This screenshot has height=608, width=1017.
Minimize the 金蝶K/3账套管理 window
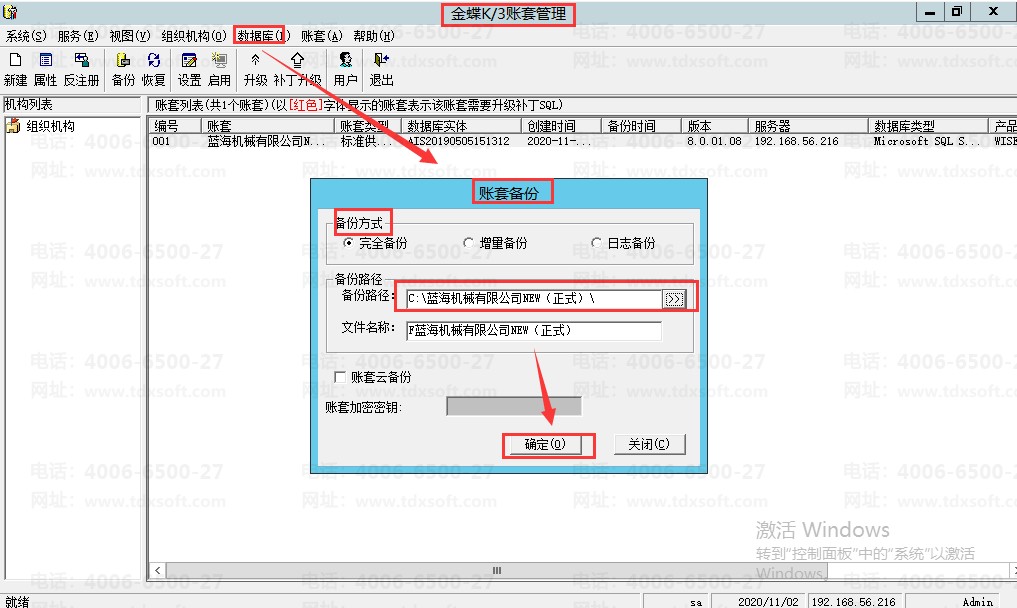pos(930,12)
